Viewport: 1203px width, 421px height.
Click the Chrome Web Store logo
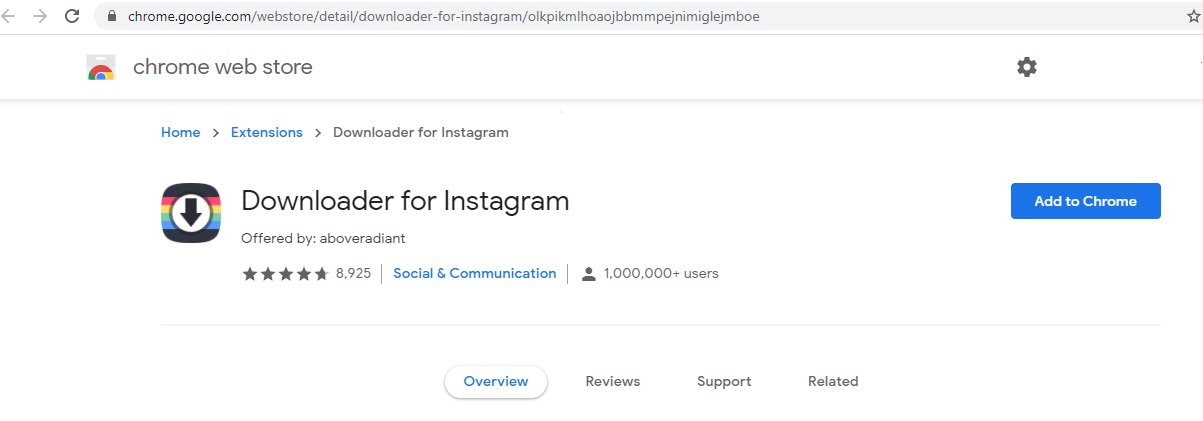(101, 68)
